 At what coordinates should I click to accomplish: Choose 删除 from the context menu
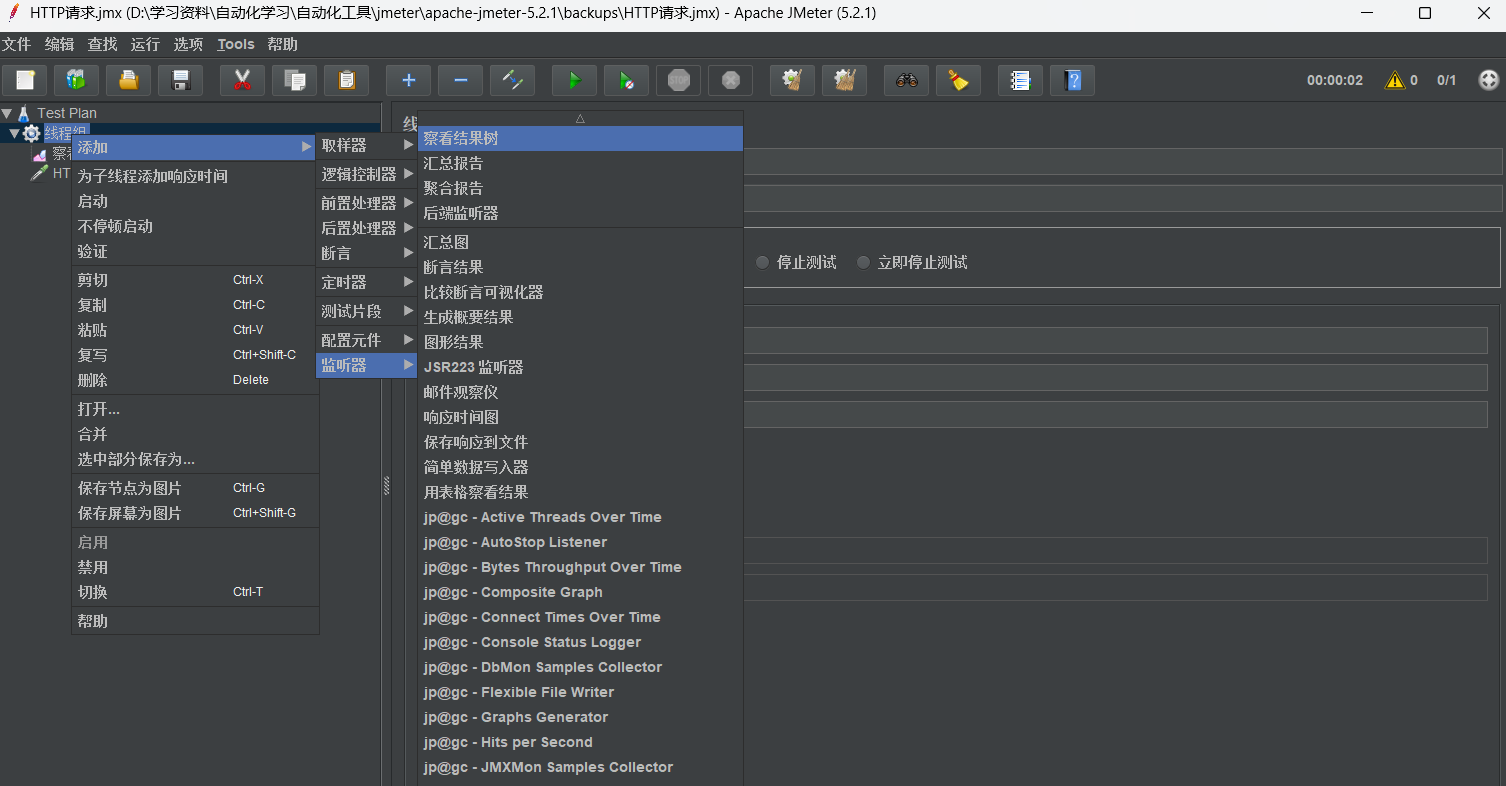coord(195,380)
